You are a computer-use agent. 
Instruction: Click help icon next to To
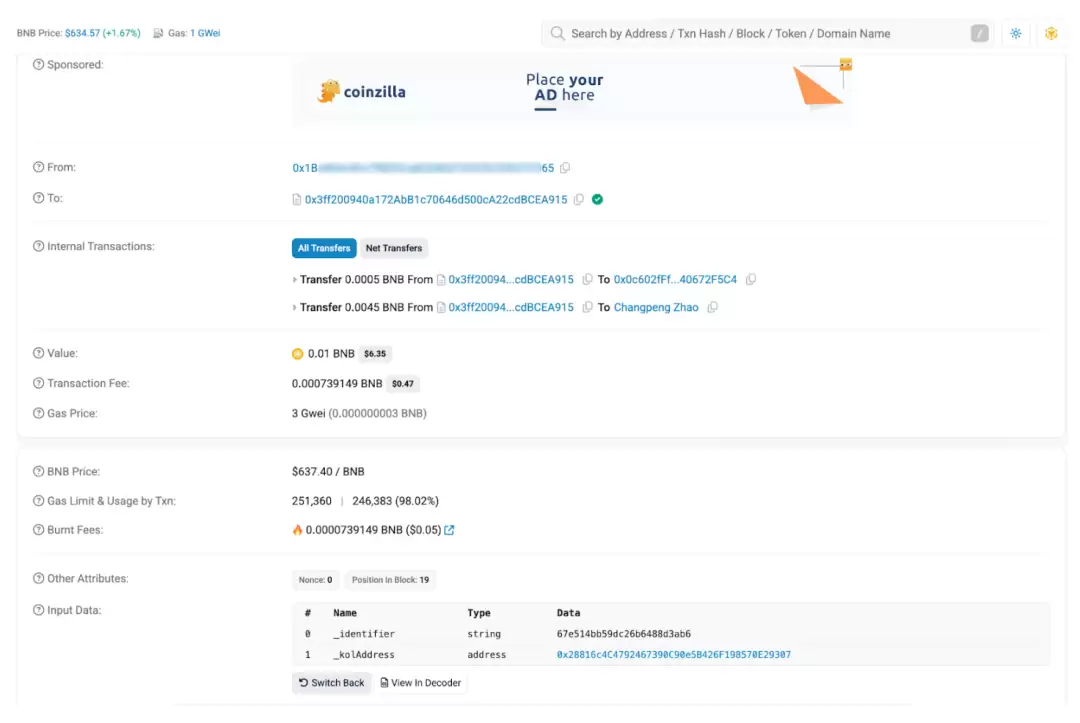click(39, 198)
